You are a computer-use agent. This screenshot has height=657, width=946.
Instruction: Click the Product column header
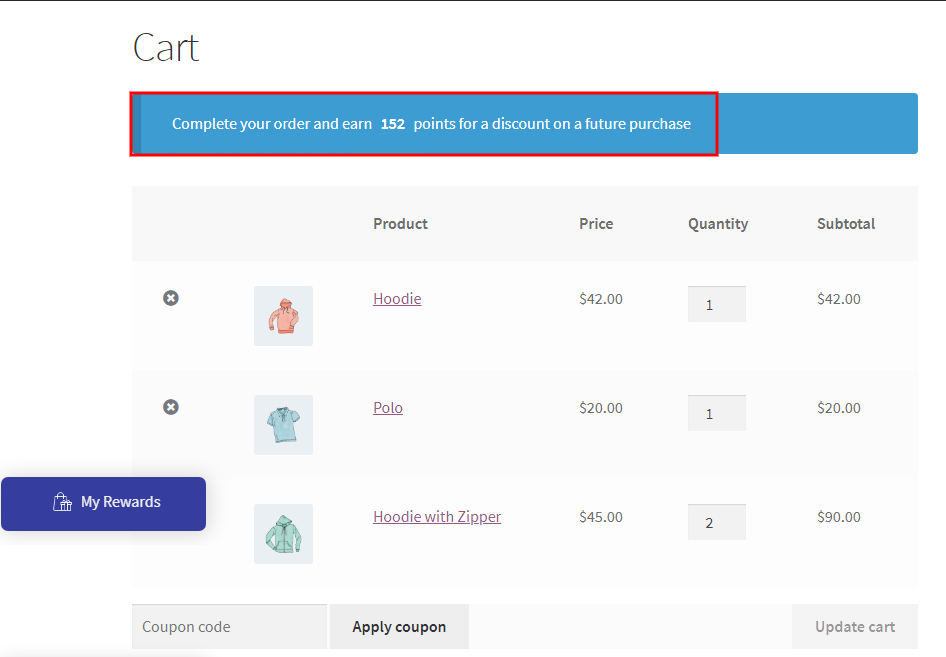pos(400,224)
